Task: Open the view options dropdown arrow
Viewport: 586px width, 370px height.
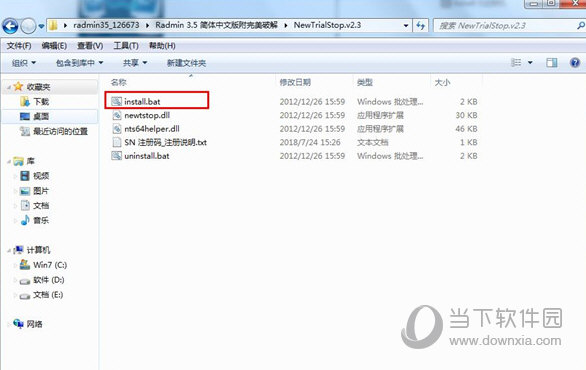Action: click(x=530, y=63)
